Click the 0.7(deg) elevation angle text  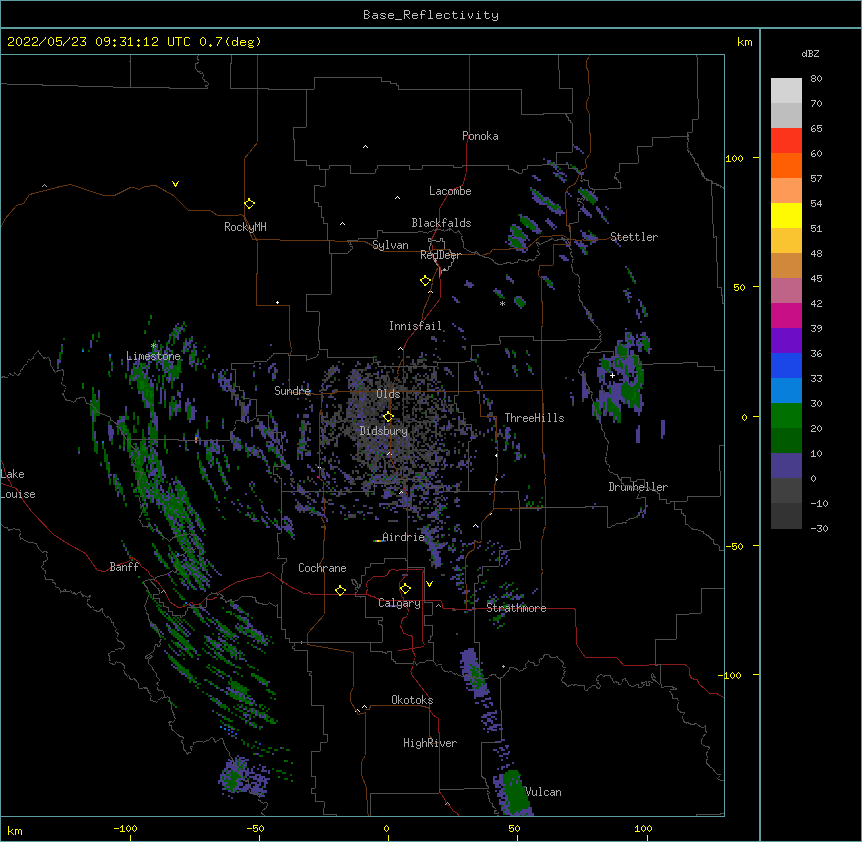click(x=230, y=42)
